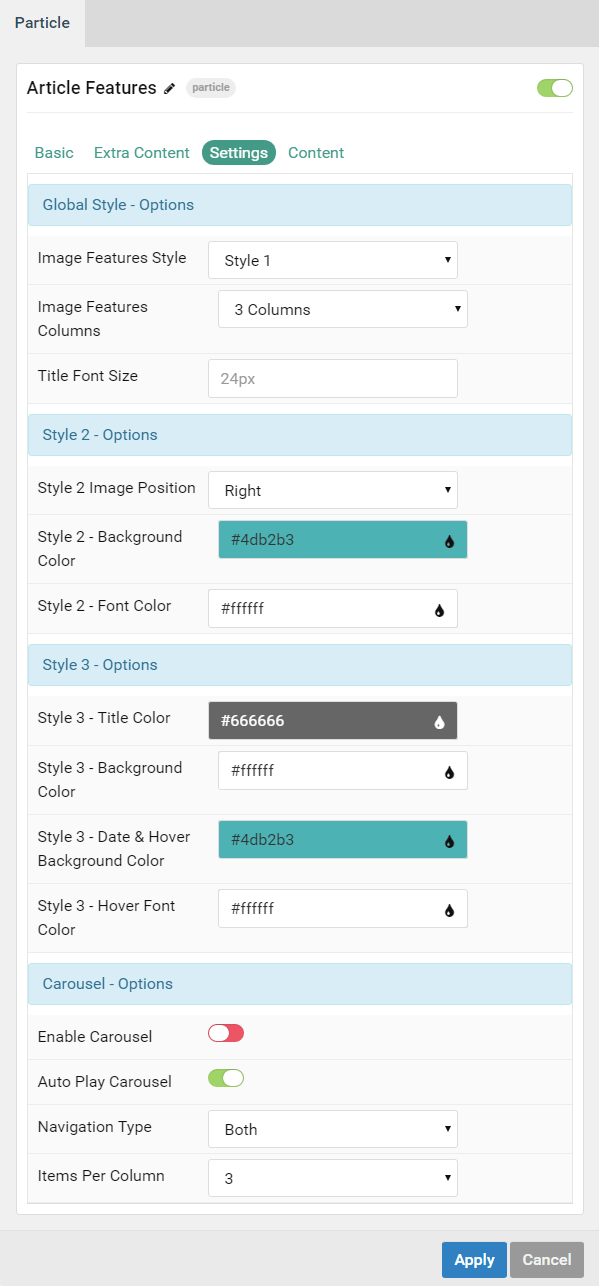Click the Enable Carousel label
This screenshot has width=599, height=1286.
[95, 1037]
